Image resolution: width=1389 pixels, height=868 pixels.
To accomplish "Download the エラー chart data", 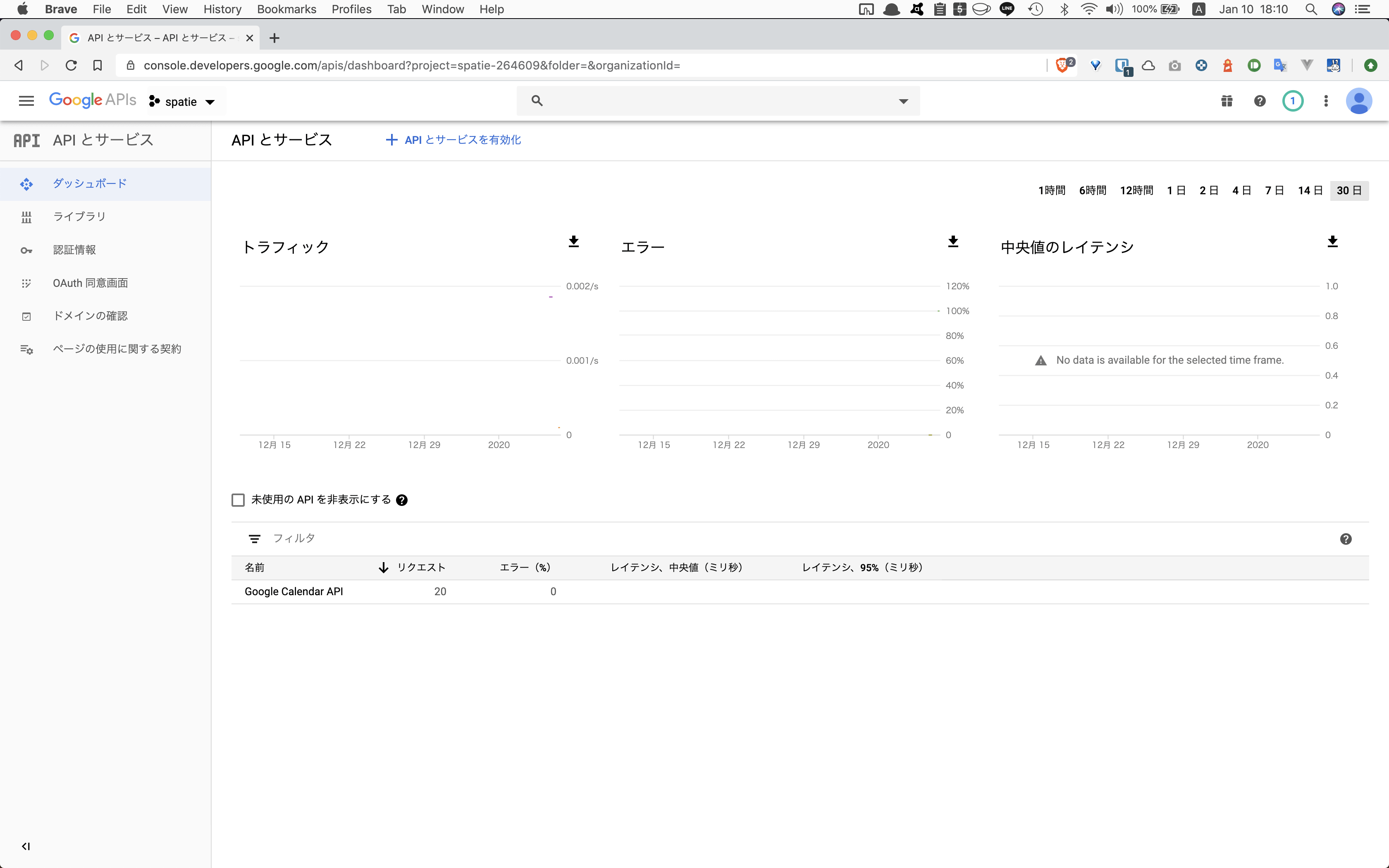I will pyautogui.click(x=953, y=241).
